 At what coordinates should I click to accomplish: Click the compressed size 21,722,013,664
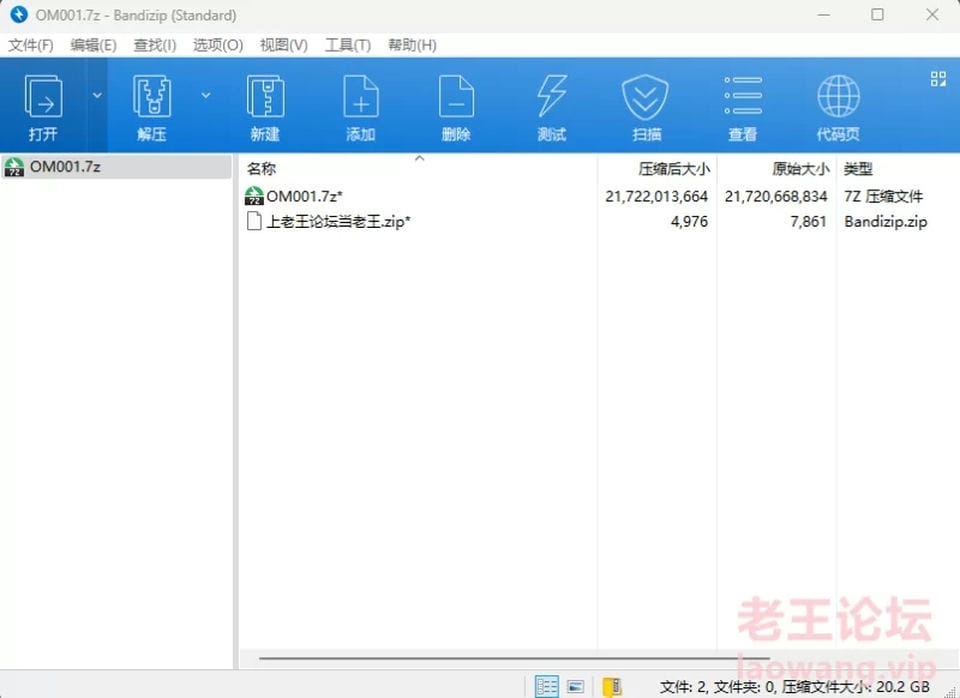(x=656, y=197)
